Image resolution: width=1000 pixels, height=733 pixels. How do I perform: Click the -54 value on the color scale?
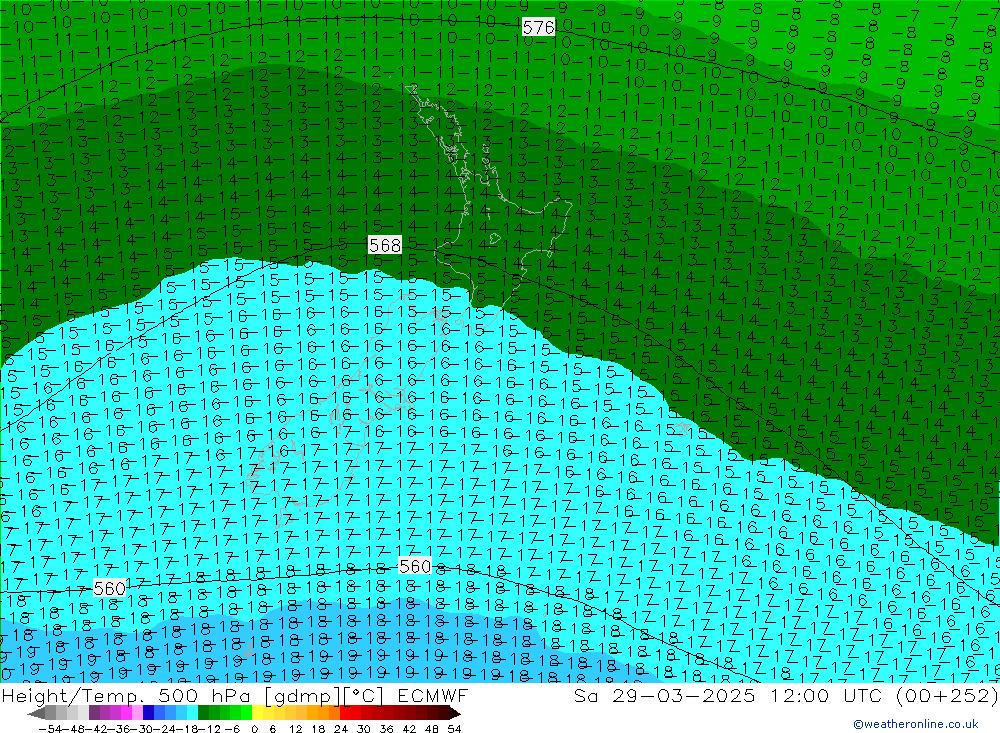tap(48, 729)
